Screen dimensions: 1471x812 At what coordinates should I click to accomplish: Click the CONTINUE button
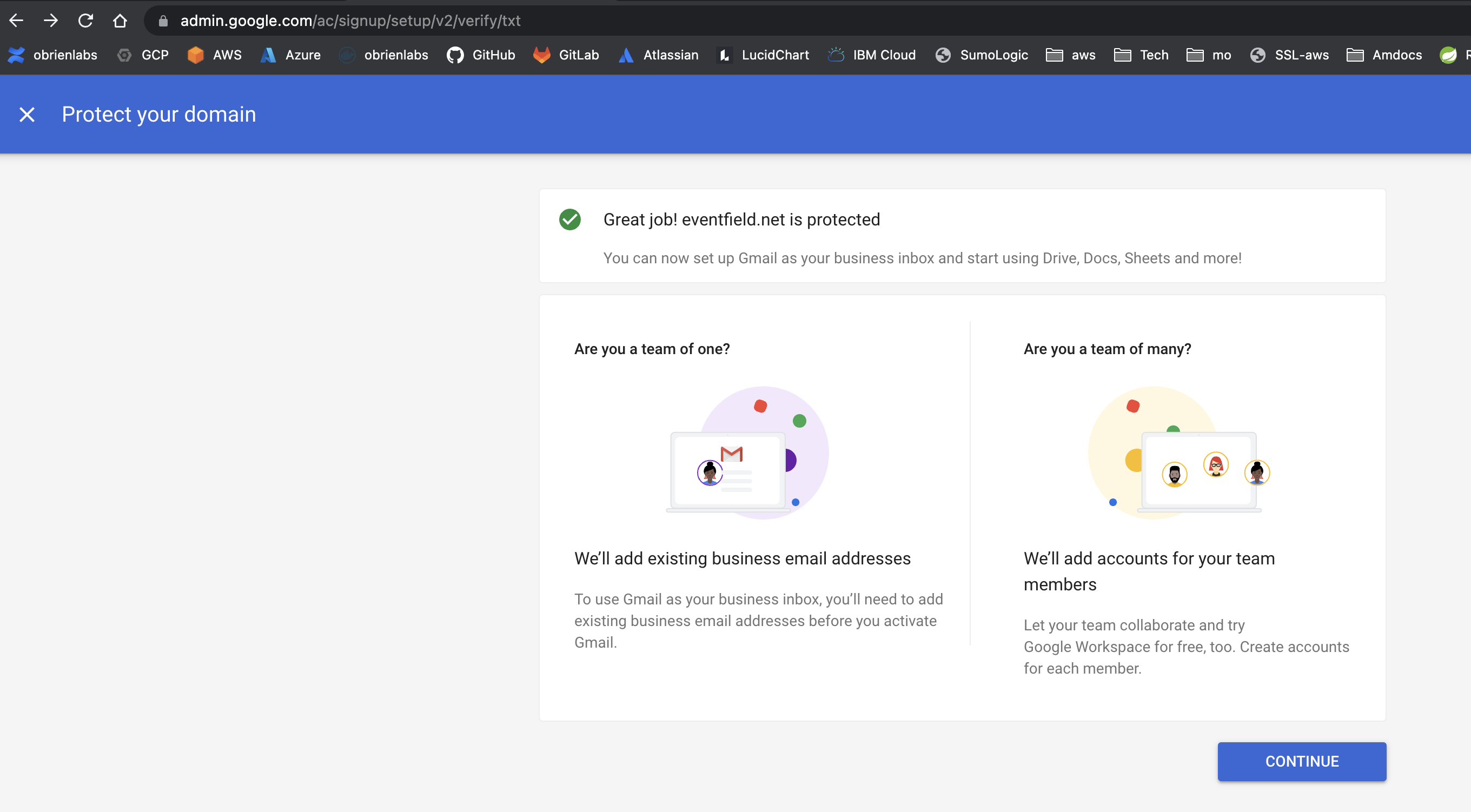1301,761
